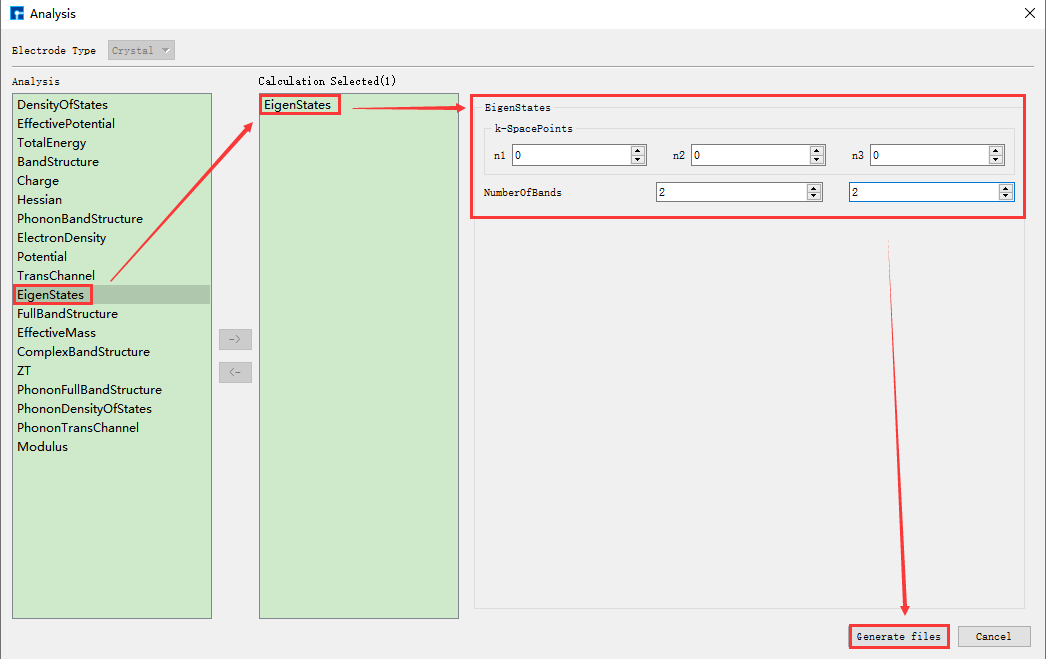This screenshot has height=659, width=1046.
Task: Decrease the n2 k-point value
Action: (817, 160)
